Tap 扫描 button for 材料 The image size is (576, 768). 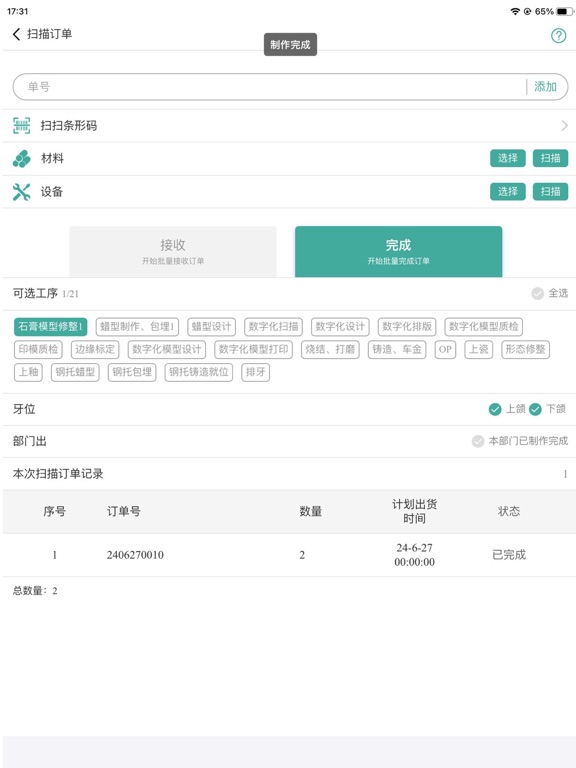pos(551,158)
